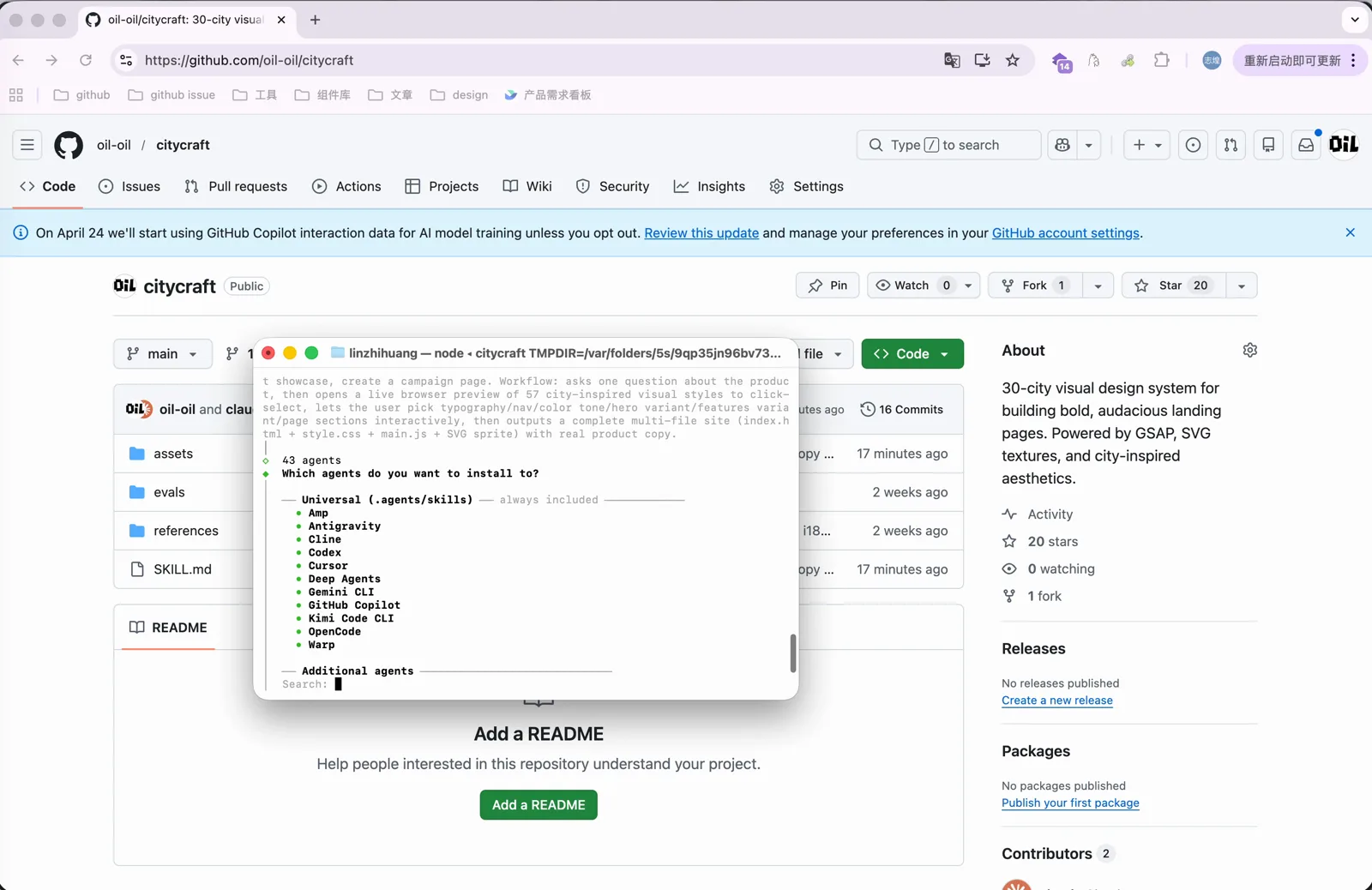Screen dimensions: 1372x890
Task: Open the pull requests icon in header
Action: pos(1231,145)
